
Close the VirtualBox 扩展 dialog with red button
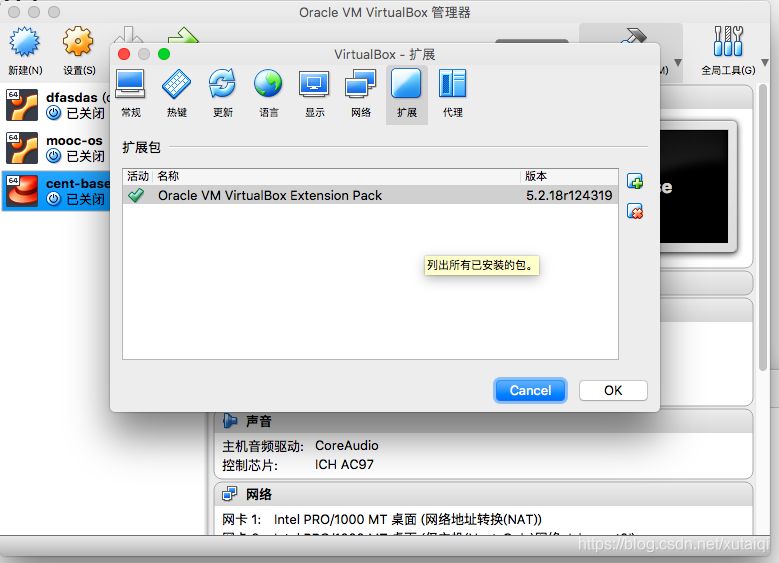point(124,54)
